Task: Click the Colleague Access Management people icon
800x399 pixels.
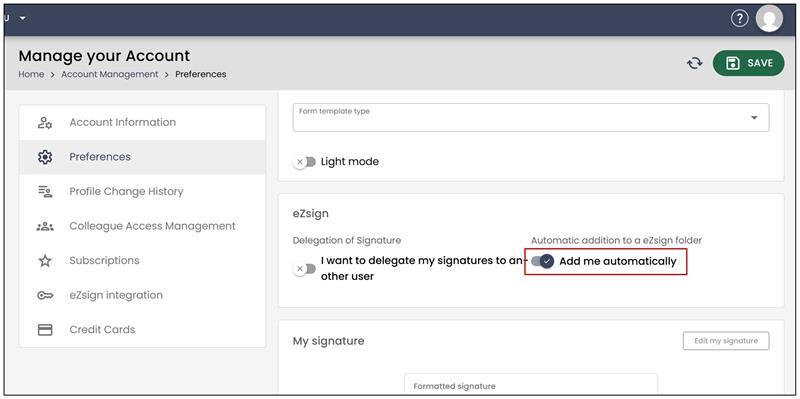Action: pos(45,226)
